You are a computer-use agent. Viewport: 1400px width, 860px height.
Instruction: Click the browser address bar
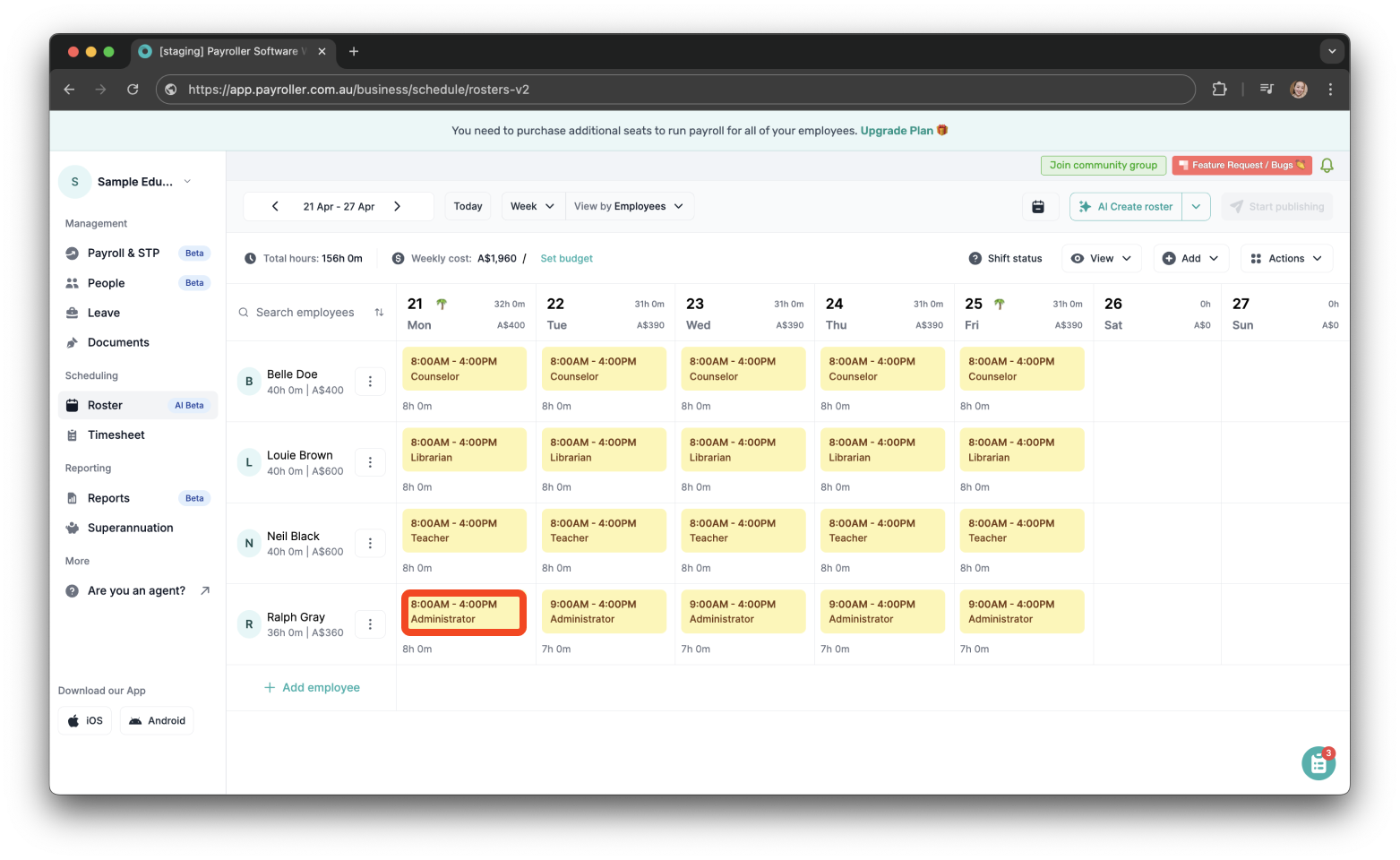(x=627, y=90)
